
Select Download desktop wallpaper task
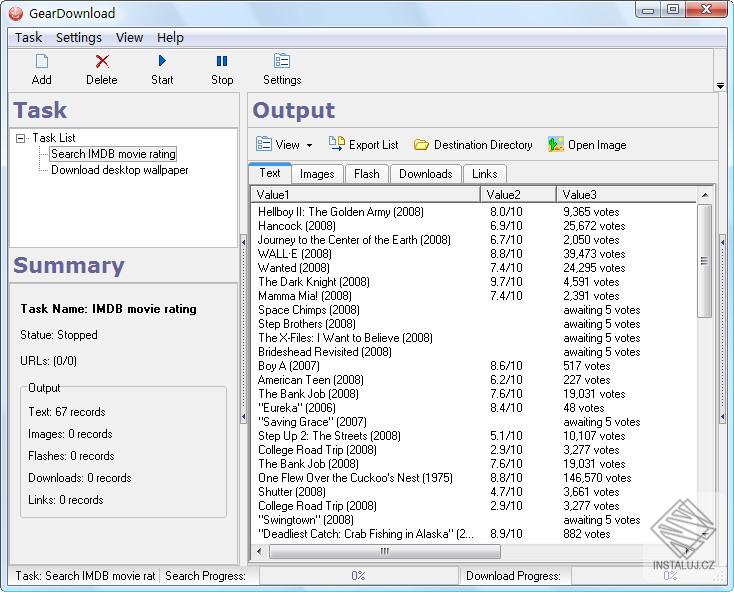120,170
